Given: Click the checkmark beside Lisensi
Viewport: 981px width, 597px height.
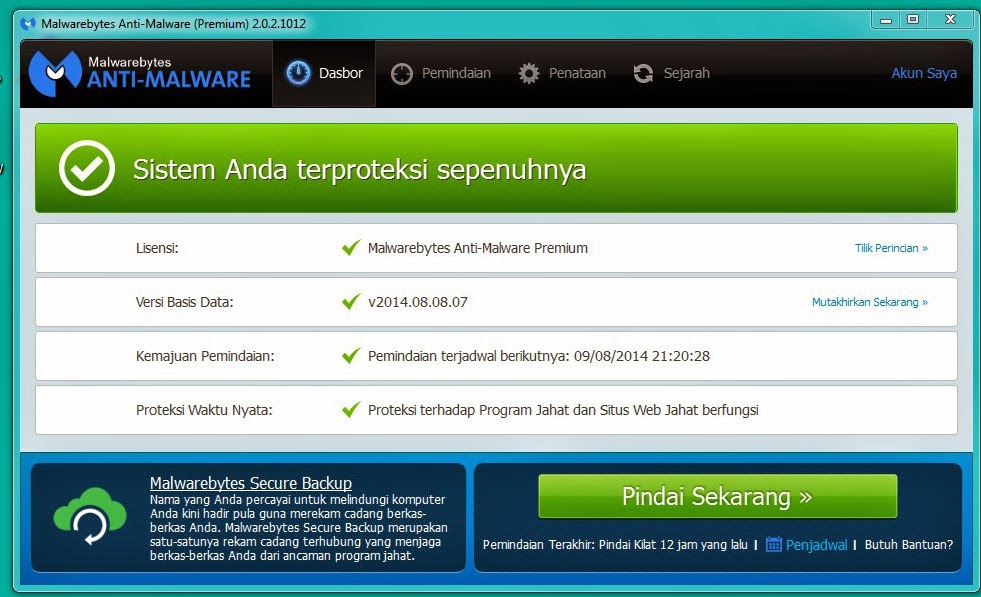Looking at the screenshot, I should point(352,247).
